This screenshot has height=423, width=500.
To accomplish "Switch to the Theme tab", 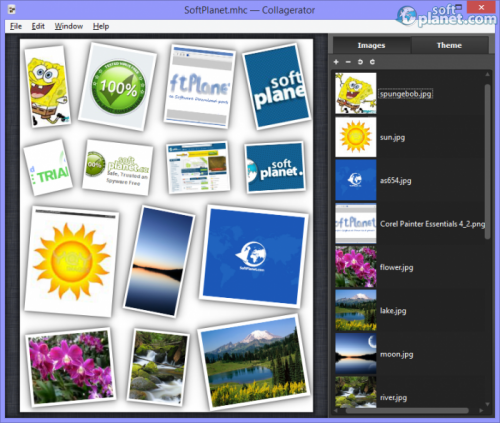I will [x=449, y=45].
